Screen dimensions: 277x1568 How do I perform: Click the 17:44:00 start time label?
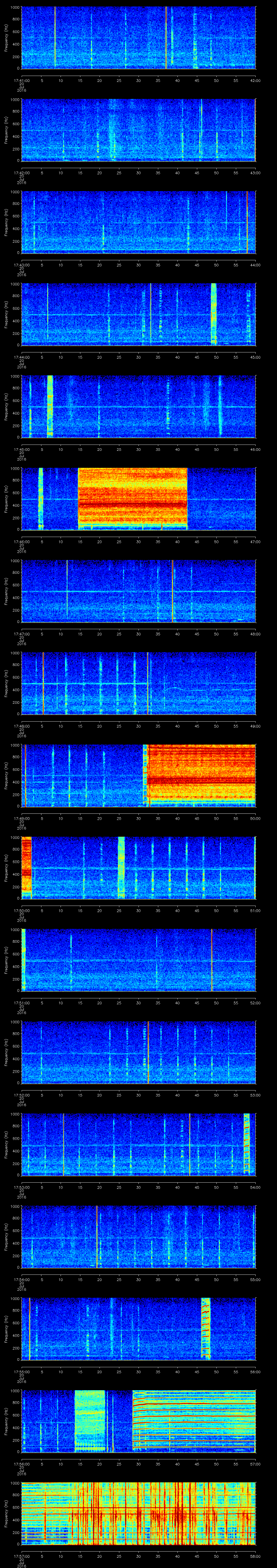click(x=21, y=357)
